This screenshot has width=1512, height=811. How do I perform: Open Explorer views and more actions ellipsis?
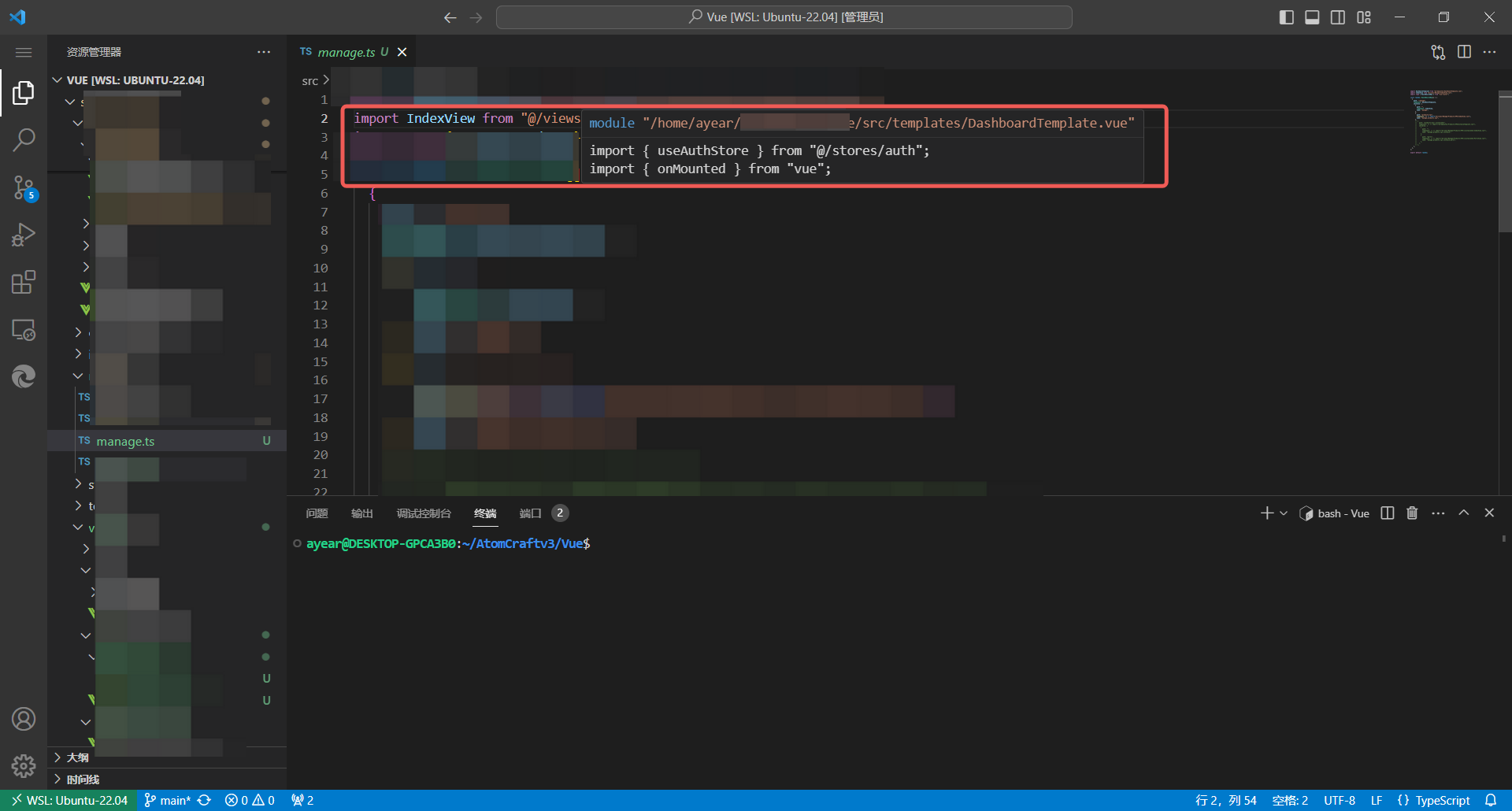264,52
